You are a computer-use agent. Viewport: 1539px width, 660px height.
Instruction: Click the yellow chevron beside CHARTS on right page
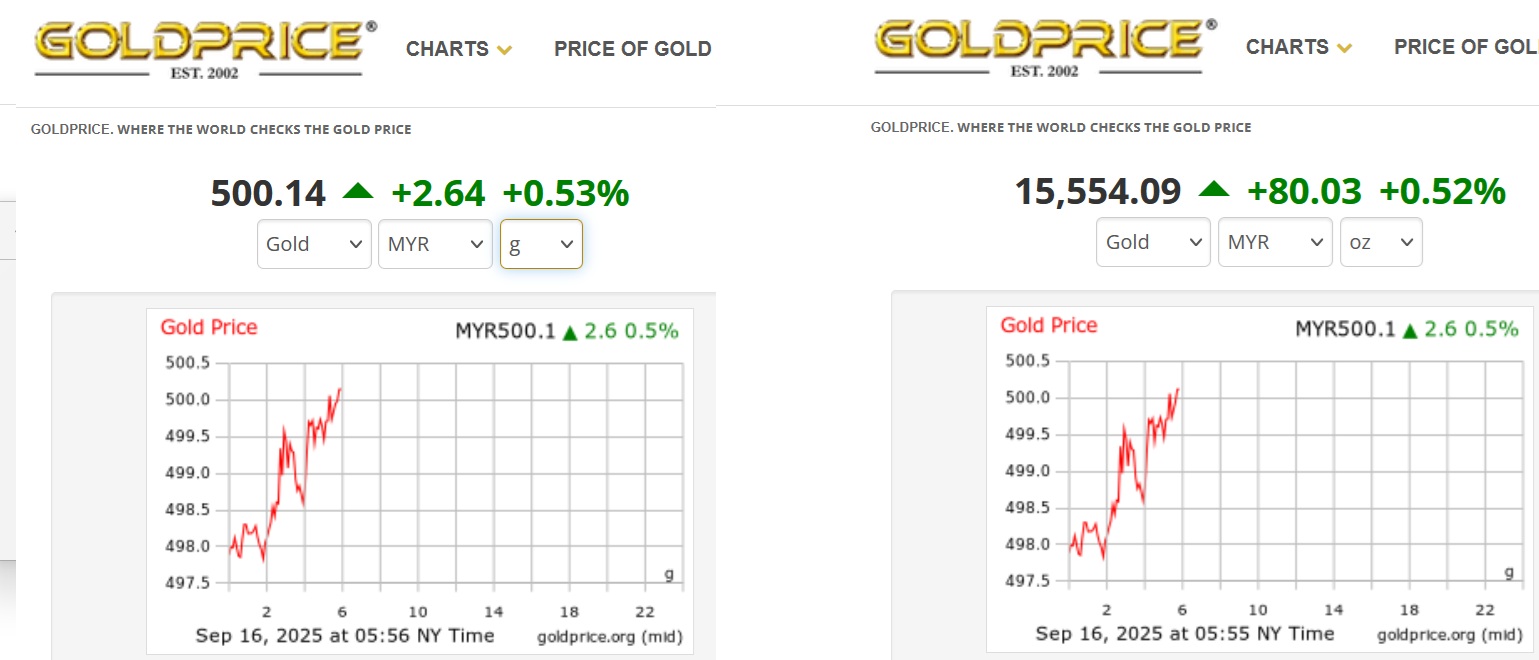pyautogui.click(x=1345, y=48)
